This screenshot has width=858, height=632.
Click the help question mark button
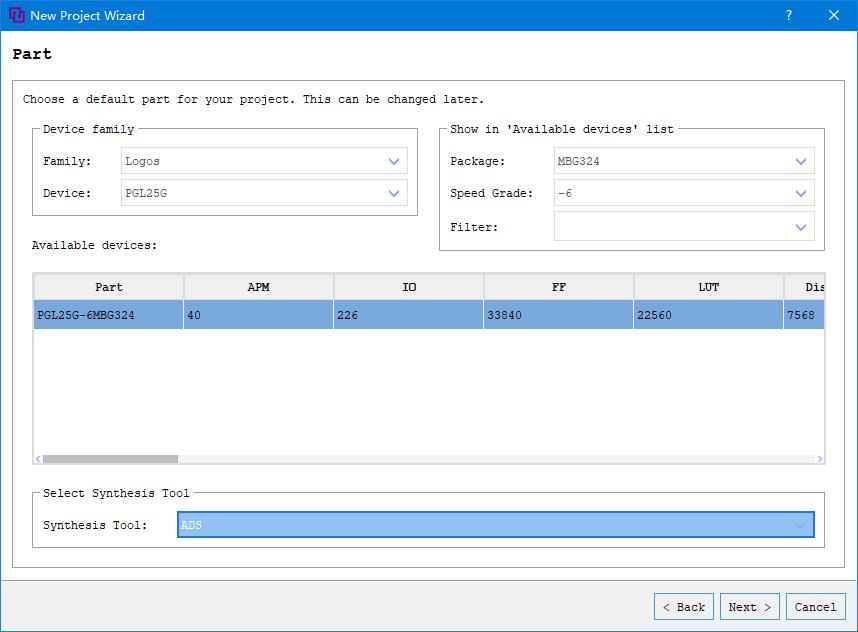[x=789, y=15]
